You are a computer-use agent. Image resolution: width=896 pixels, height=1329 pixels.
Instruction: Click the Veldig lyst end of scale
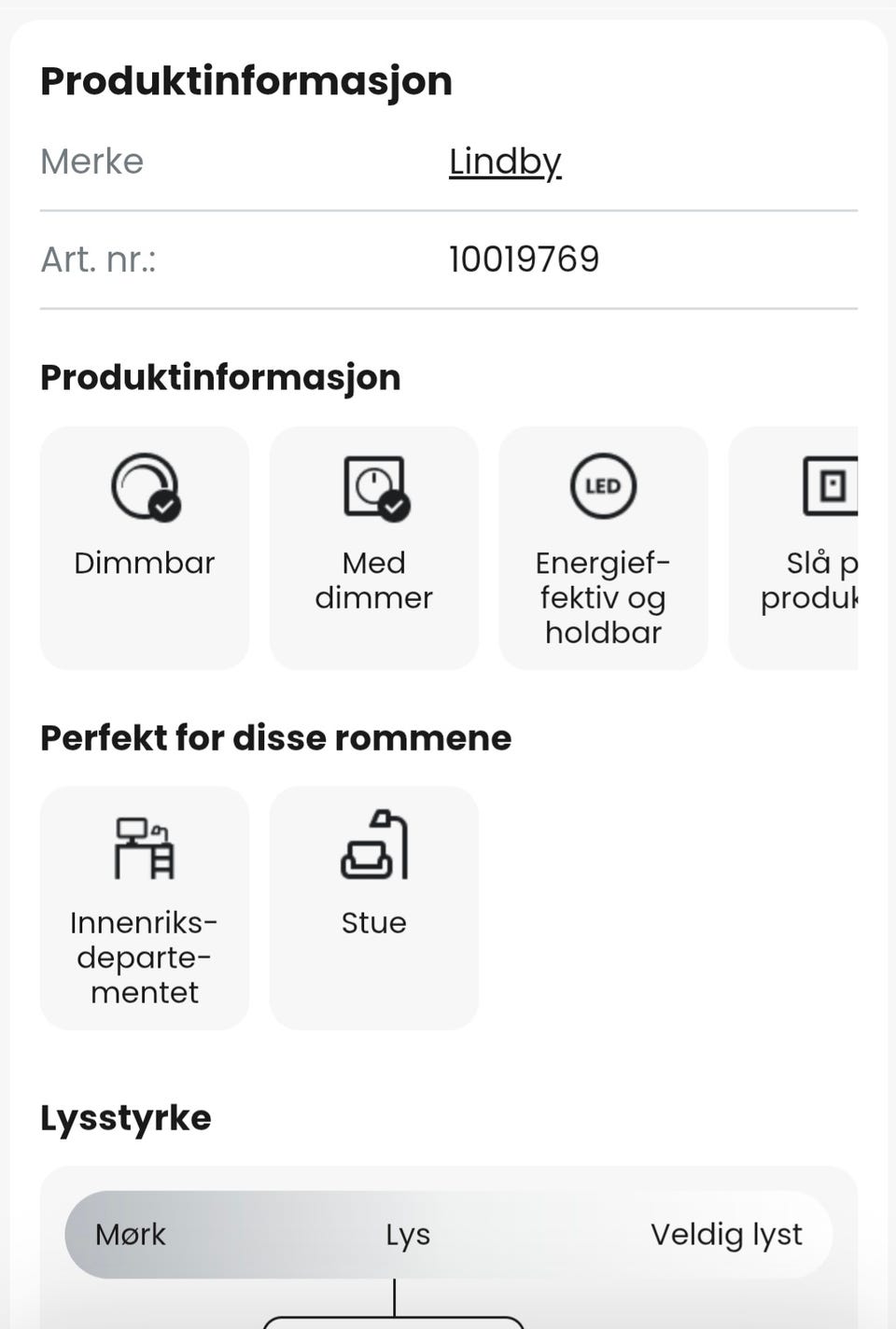coord(726,1235)
